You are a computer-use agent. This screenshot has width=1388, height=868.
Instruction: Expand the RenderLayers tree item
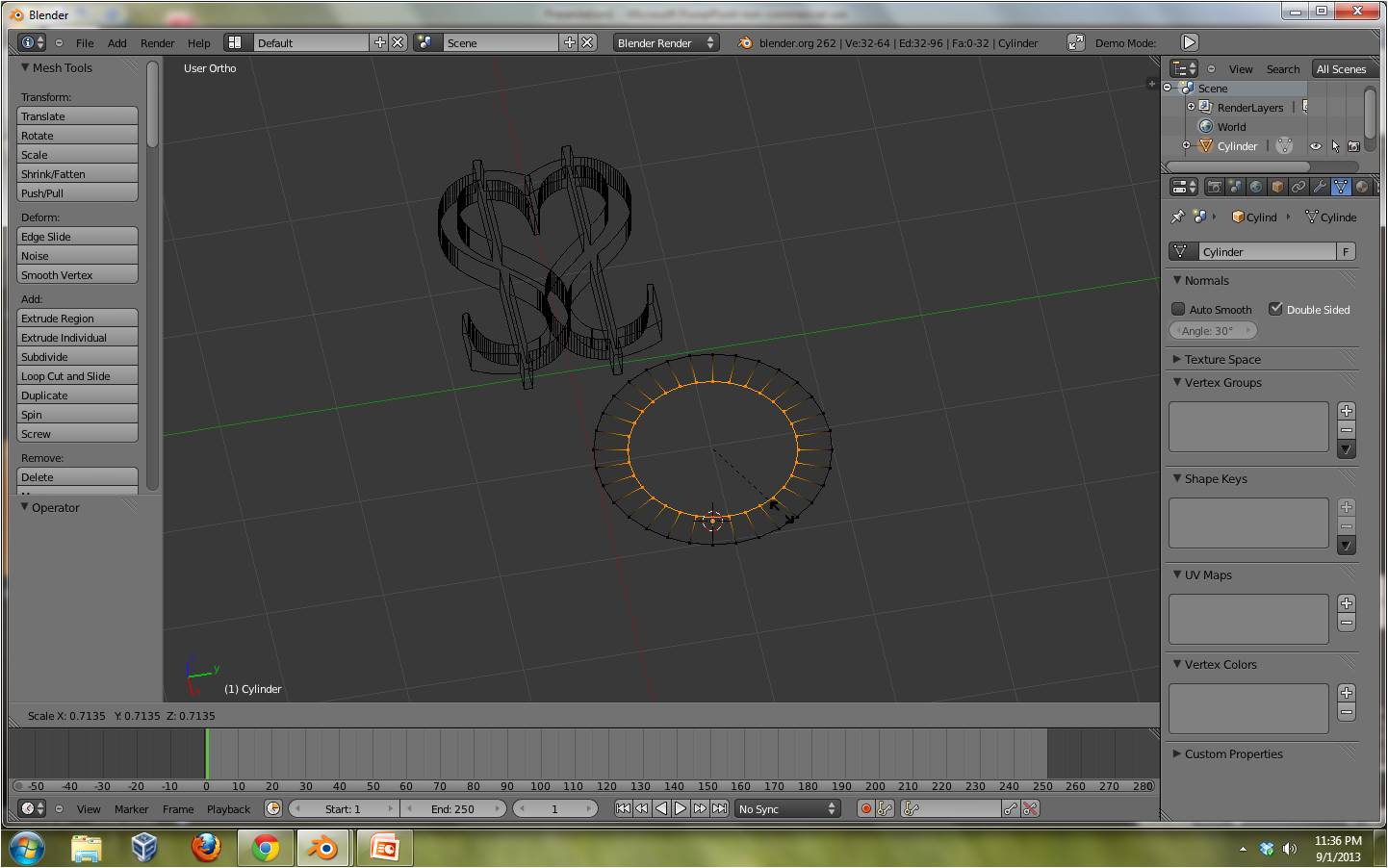tap(1191, 107)
